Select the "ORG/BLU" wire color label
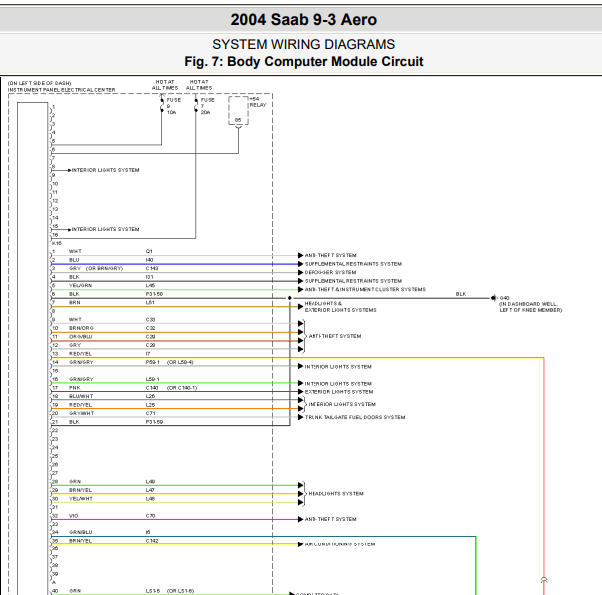 pyautogui.click(x=81, y=337)
